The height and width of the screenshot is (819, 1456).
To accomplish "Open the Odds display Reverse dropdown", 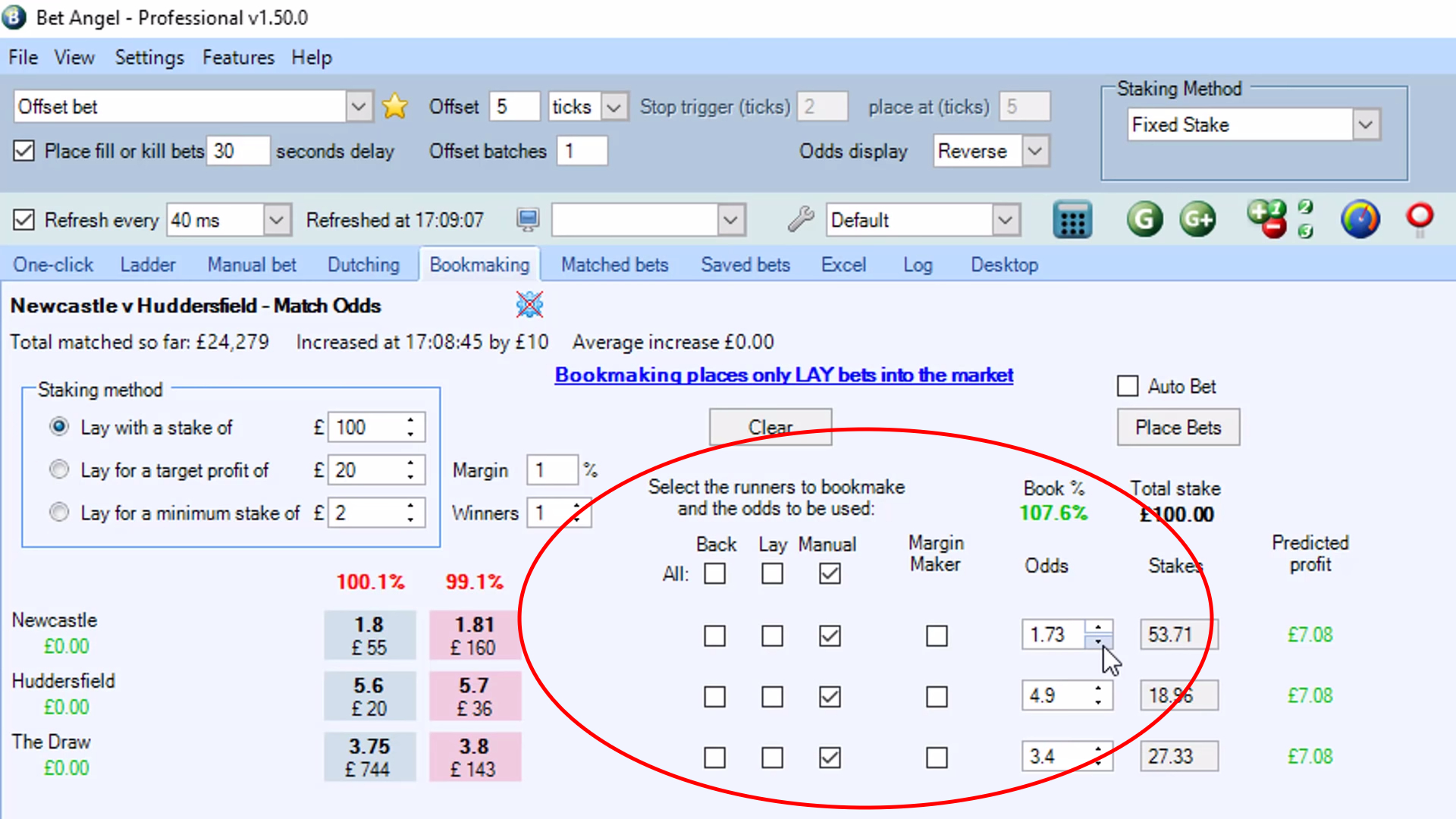I will (x=1034, y=151).
